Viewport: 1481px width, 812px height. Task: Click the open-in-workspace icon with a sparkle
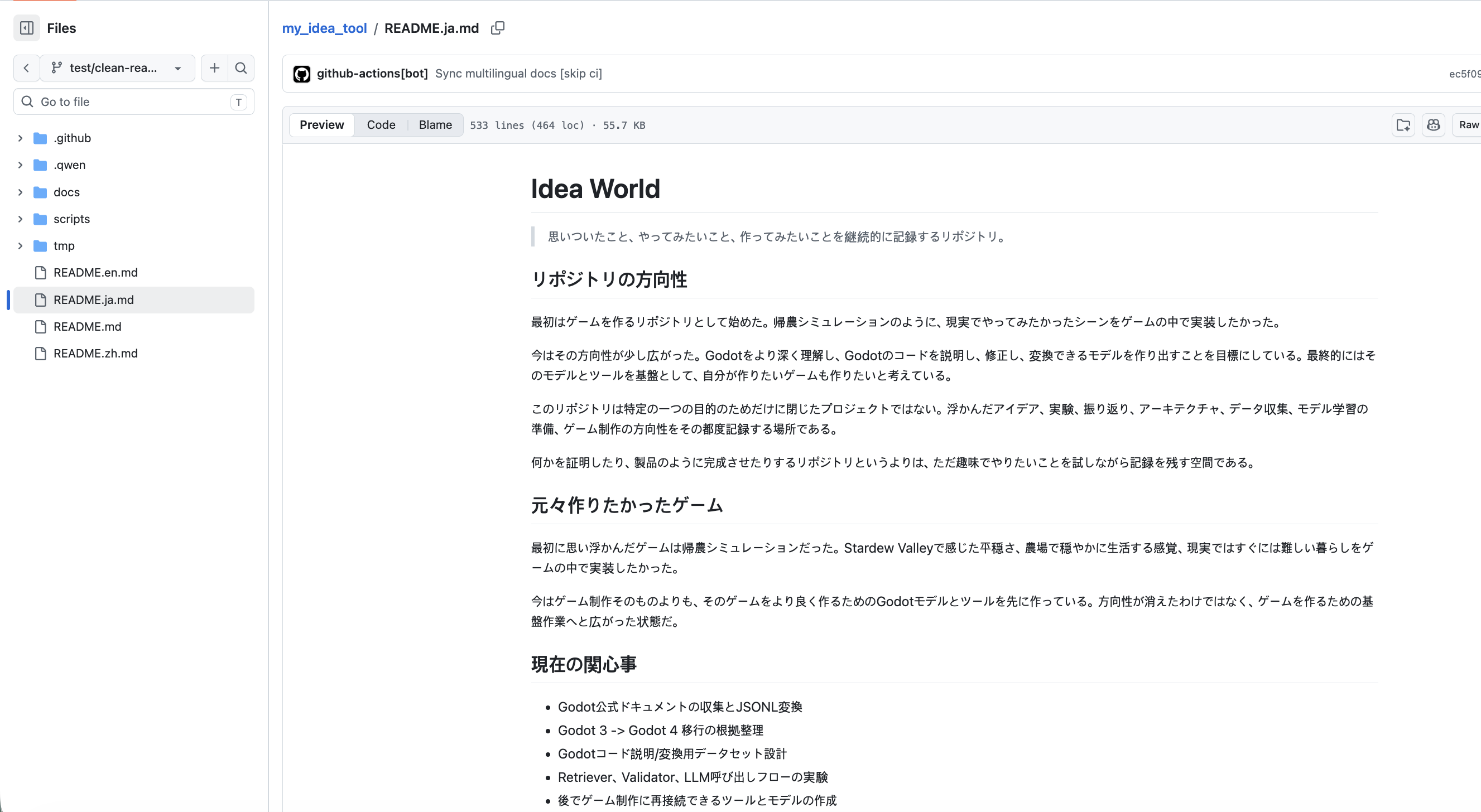coord(1403,125)
